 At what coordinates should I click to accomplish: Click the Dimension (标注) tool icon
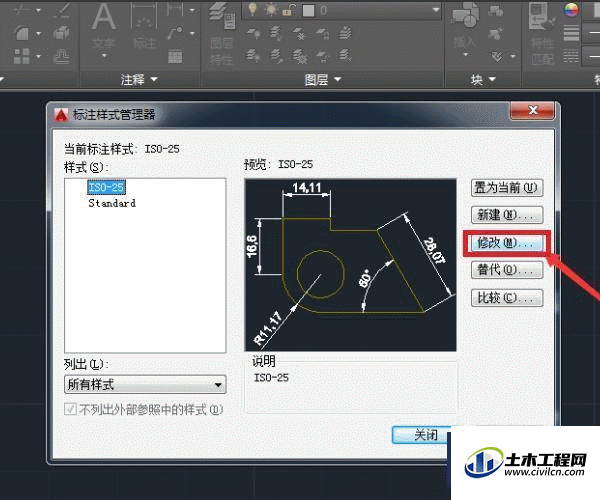coord(144,16)
